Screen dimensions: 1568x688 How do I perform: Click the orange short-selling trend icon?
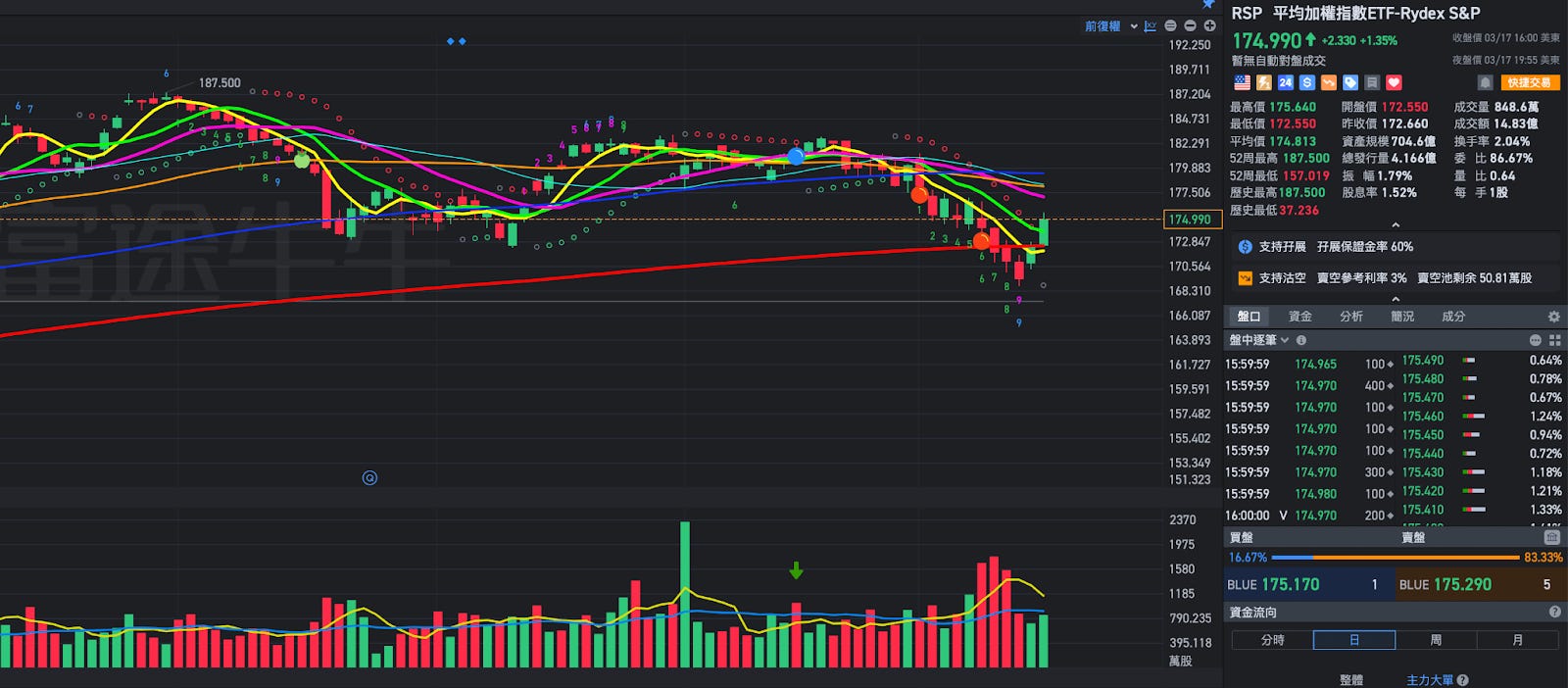click(1329, 83)
